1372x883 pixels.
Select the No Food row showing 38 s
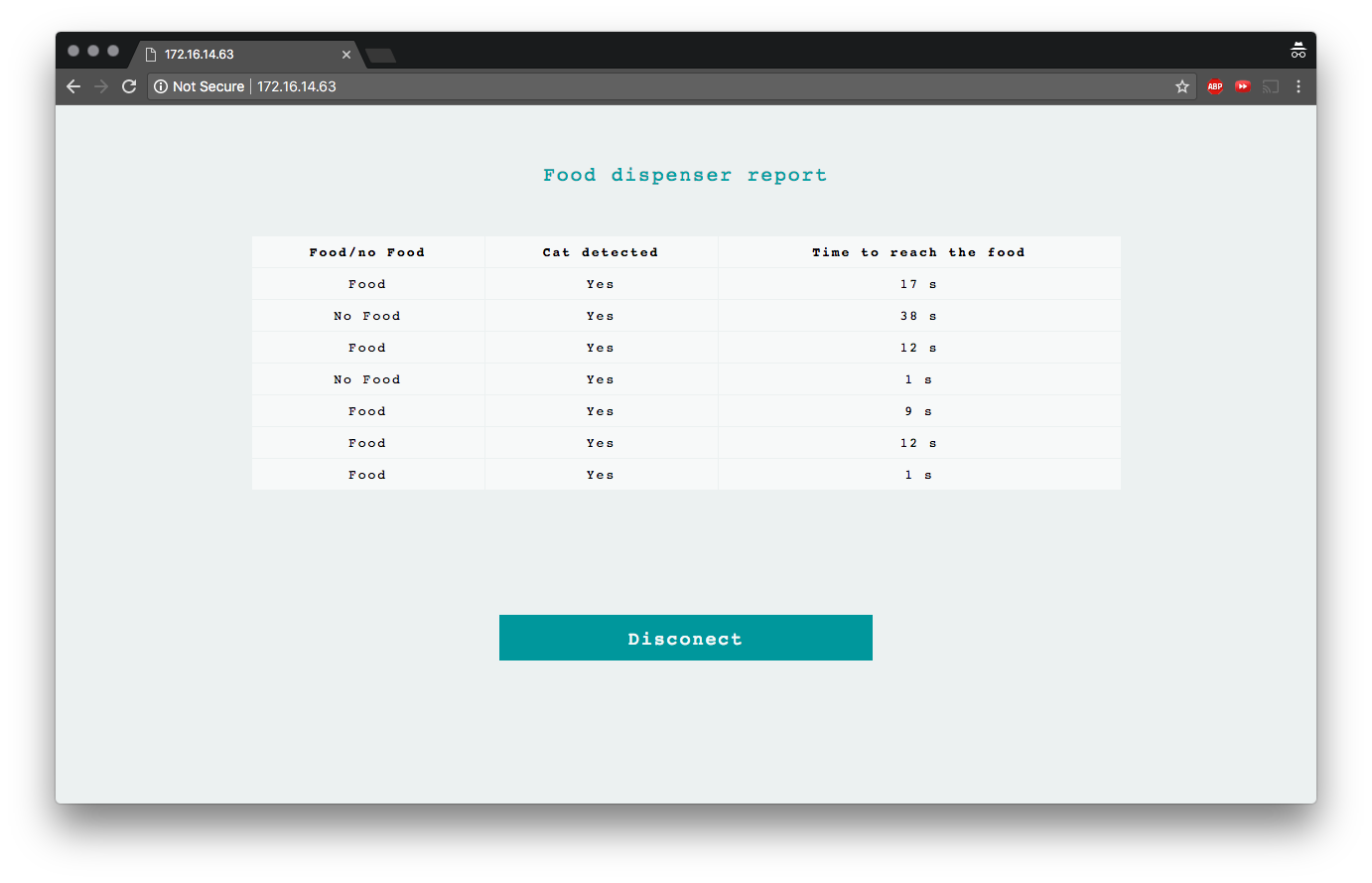click(367, 316)
